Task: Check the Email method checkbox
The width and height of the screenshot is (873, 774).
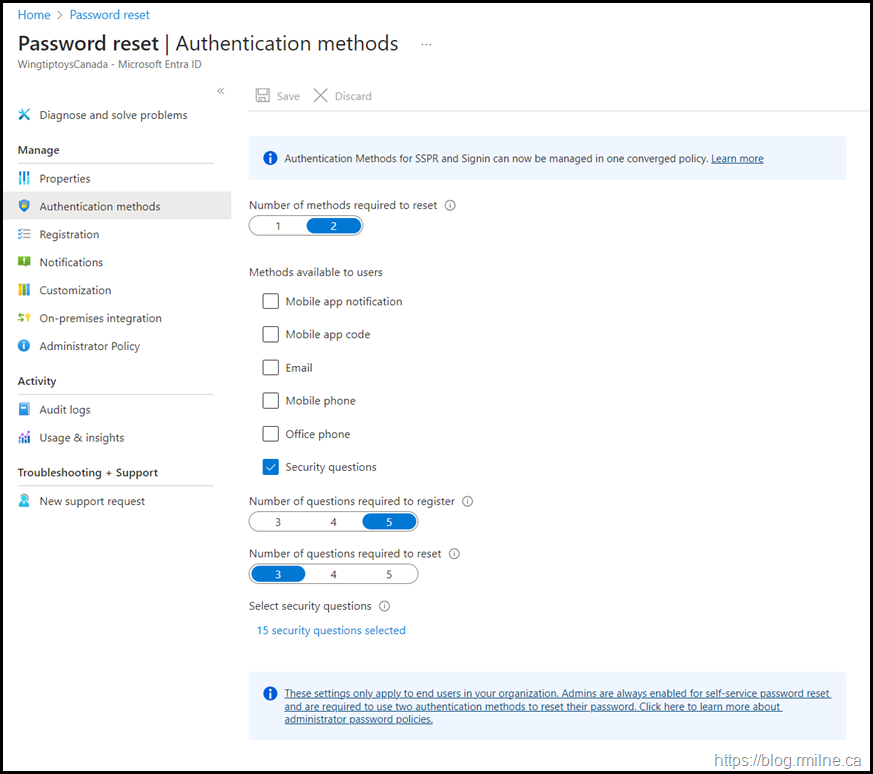Action: [x=271, y=367]
